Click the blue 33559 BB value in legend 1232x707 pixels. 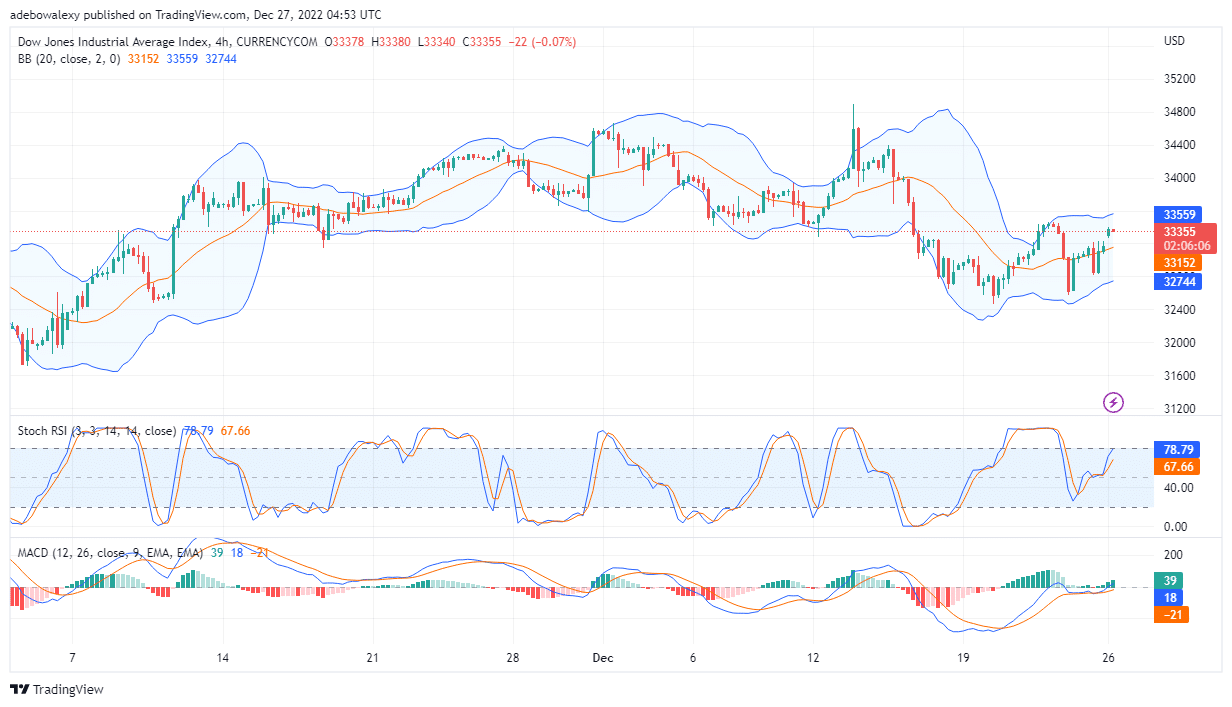click(x=182, y=59)
